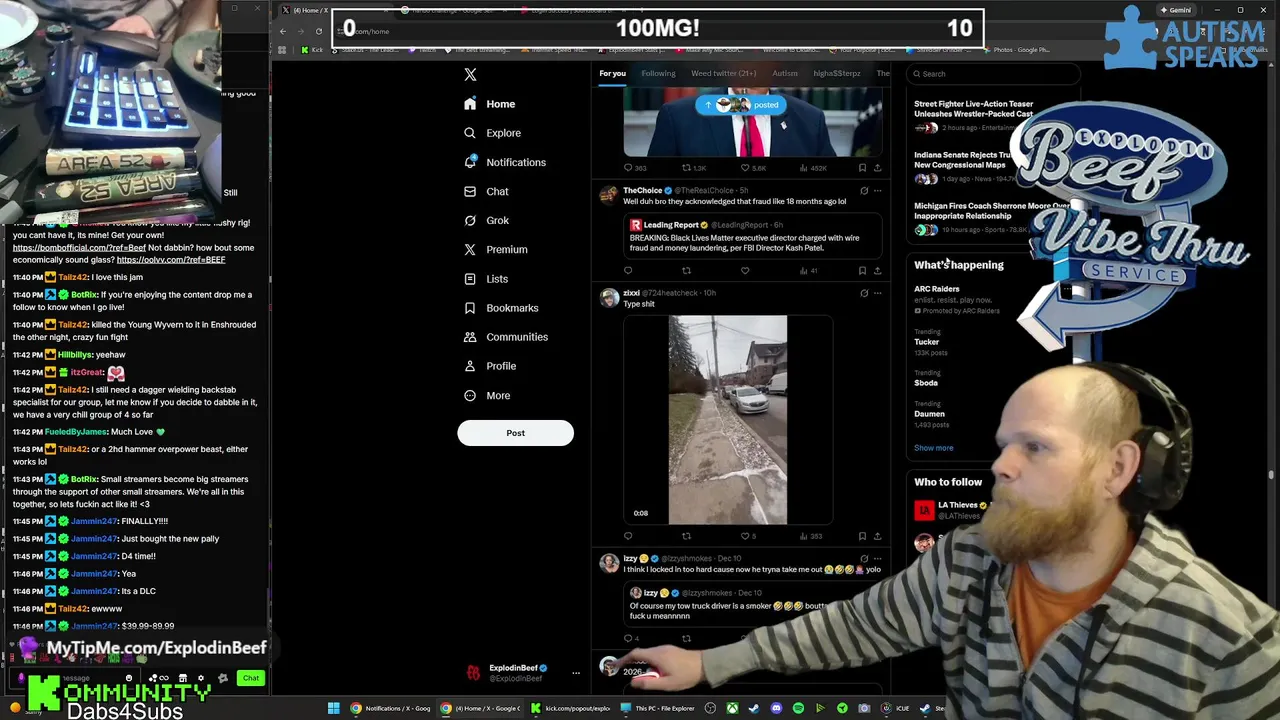Repost TheChoice post
Viewport: 1280px width, 720px height.
click(686, 271)
